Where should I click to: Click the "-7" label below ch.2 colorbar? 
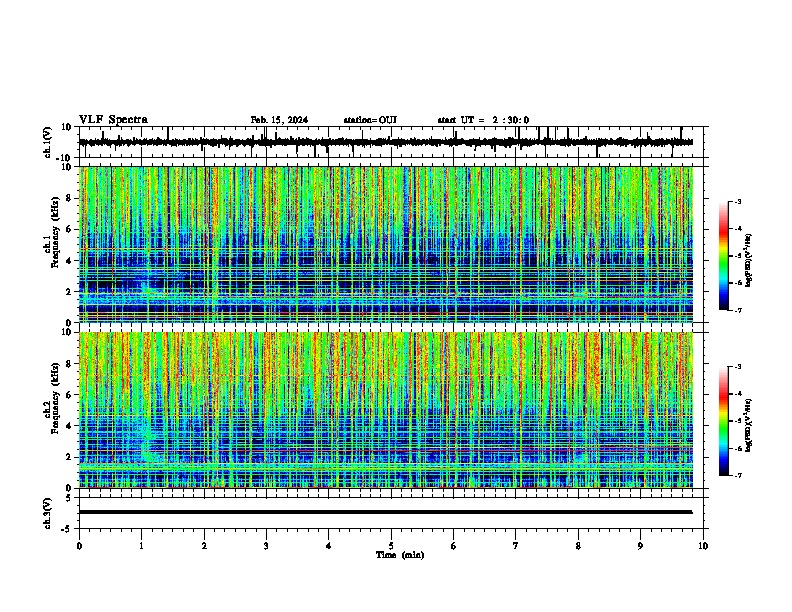(x=737, y=476)
